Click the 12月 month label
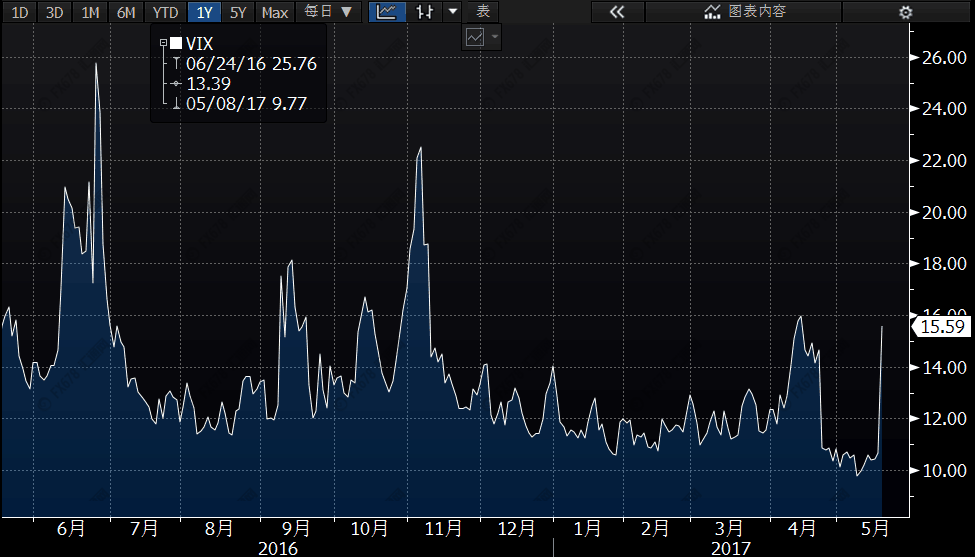This screenshot has width=975, height=557. [x=517, y=528]
